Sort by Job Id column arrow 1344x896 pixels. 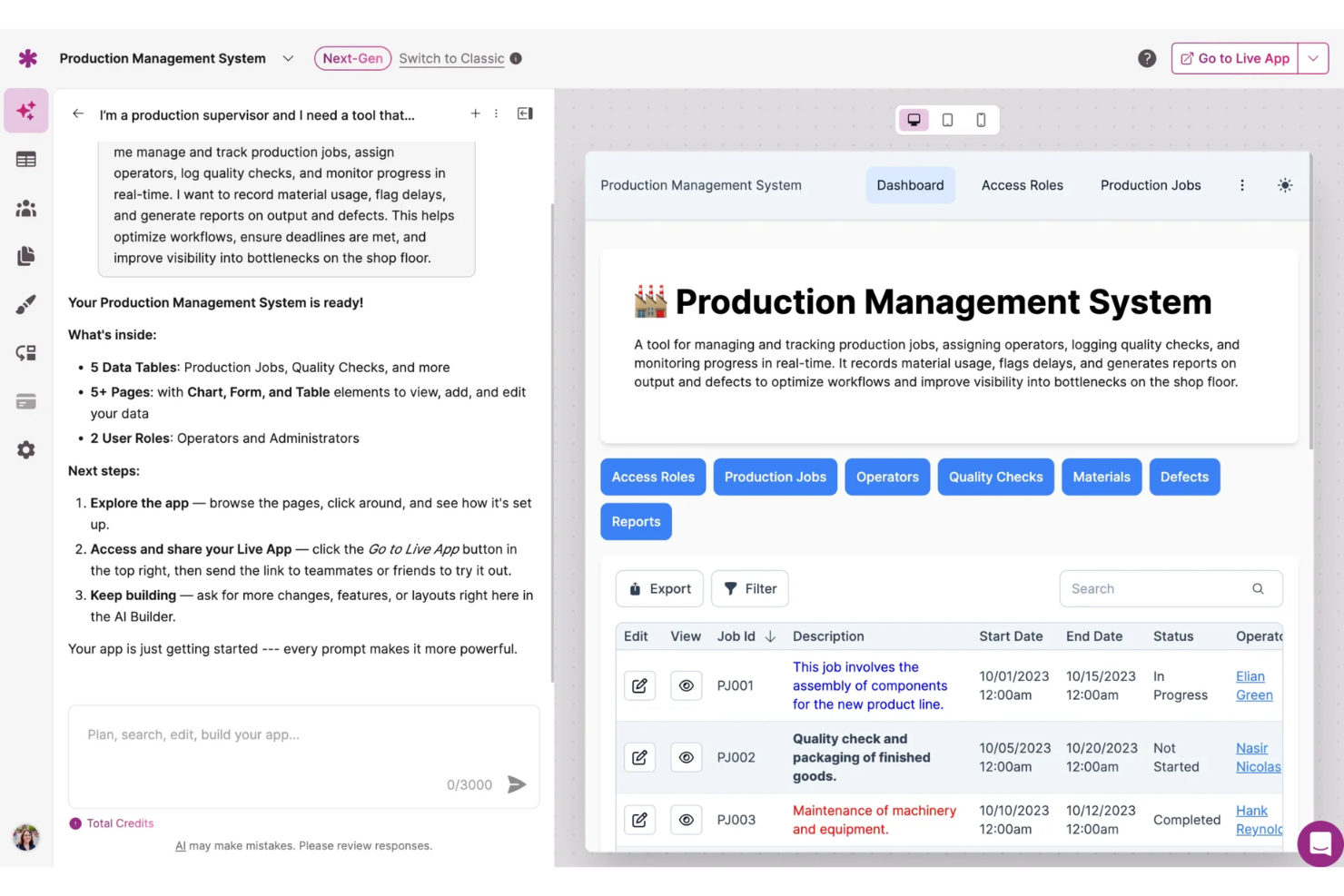[x=770, y=636]
